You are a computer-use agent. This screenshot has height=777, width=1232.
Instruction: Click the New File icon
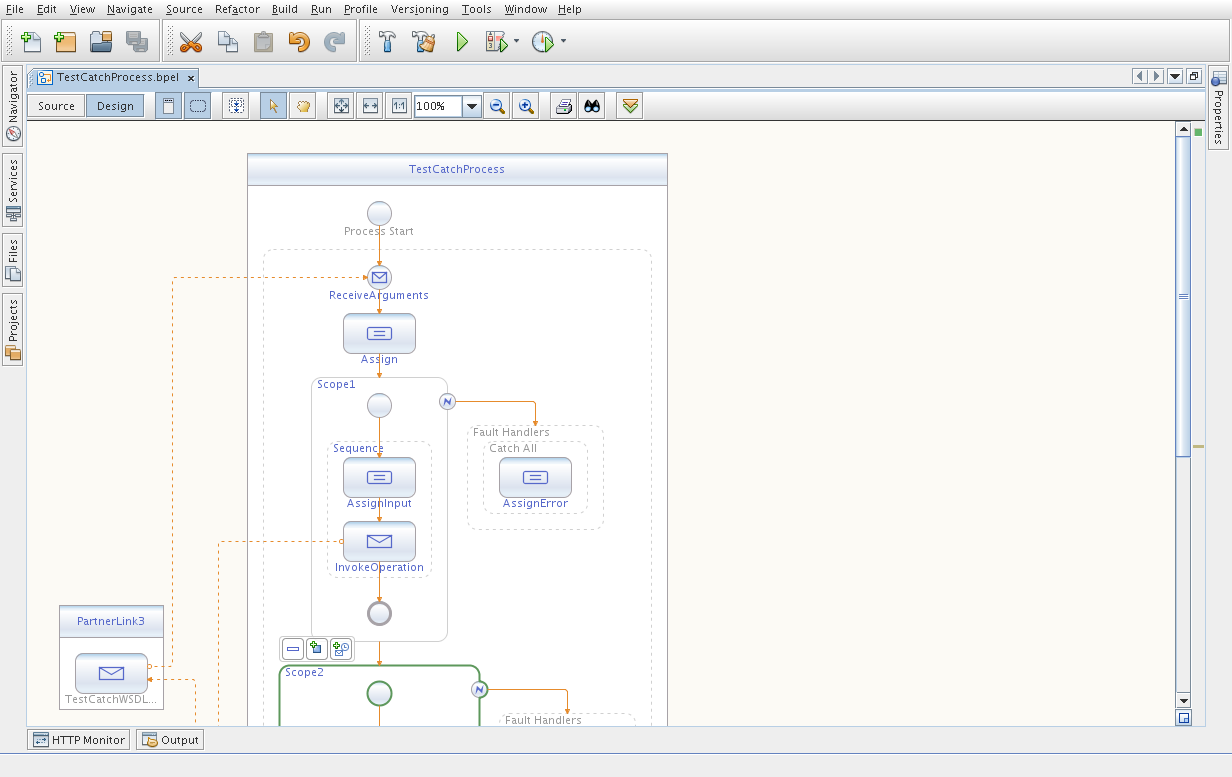(x=31, y=42)
